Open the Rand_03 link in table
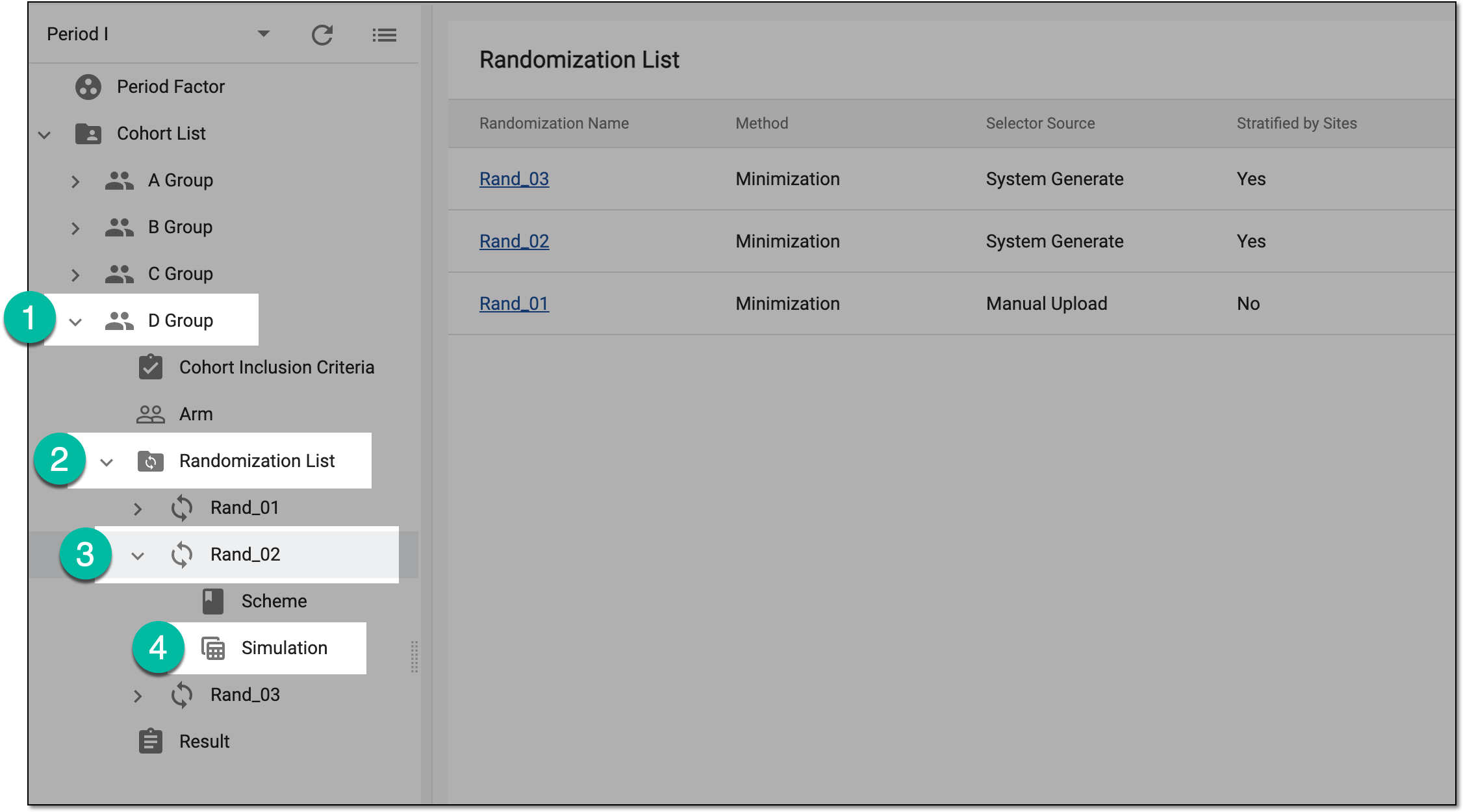 (515, 179)
